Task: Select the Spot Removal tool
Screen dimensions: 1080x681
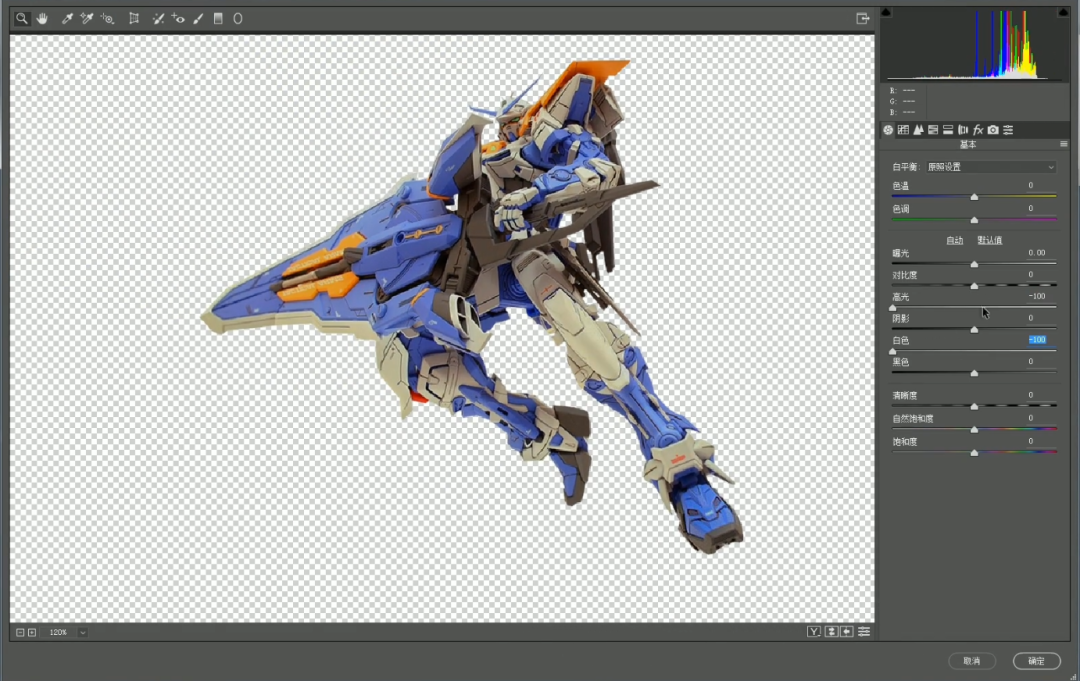Action: click(158, 19)
